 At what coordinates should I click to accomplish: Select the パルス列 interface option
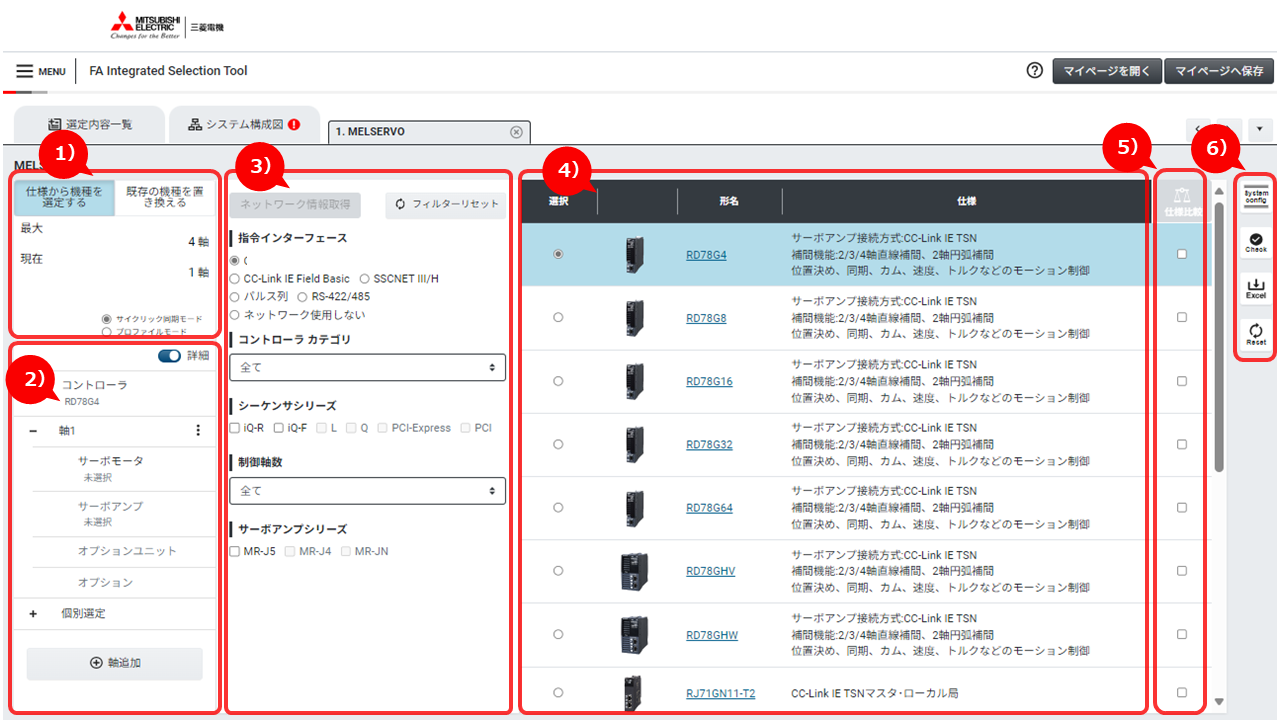tap(235, 296)
